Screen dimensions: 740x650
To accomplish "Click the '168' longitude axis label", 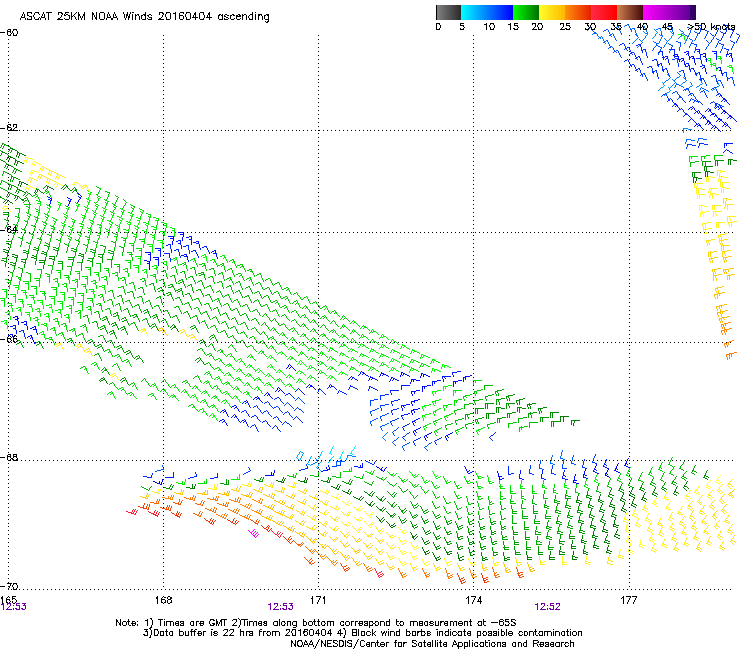I will (163, 600).
